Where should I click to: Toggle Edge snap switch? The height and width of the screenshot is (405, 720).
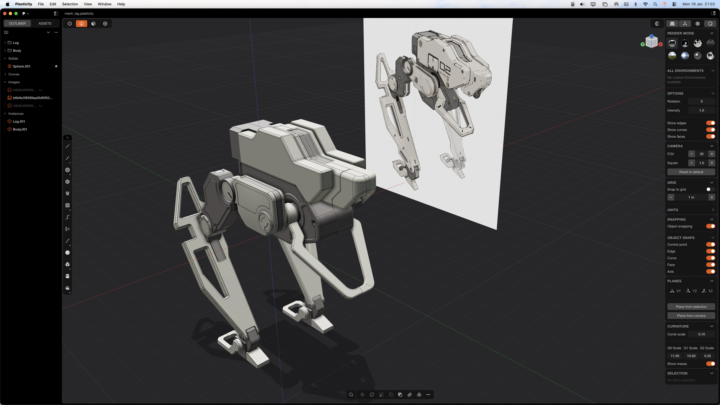coord(710,251)
